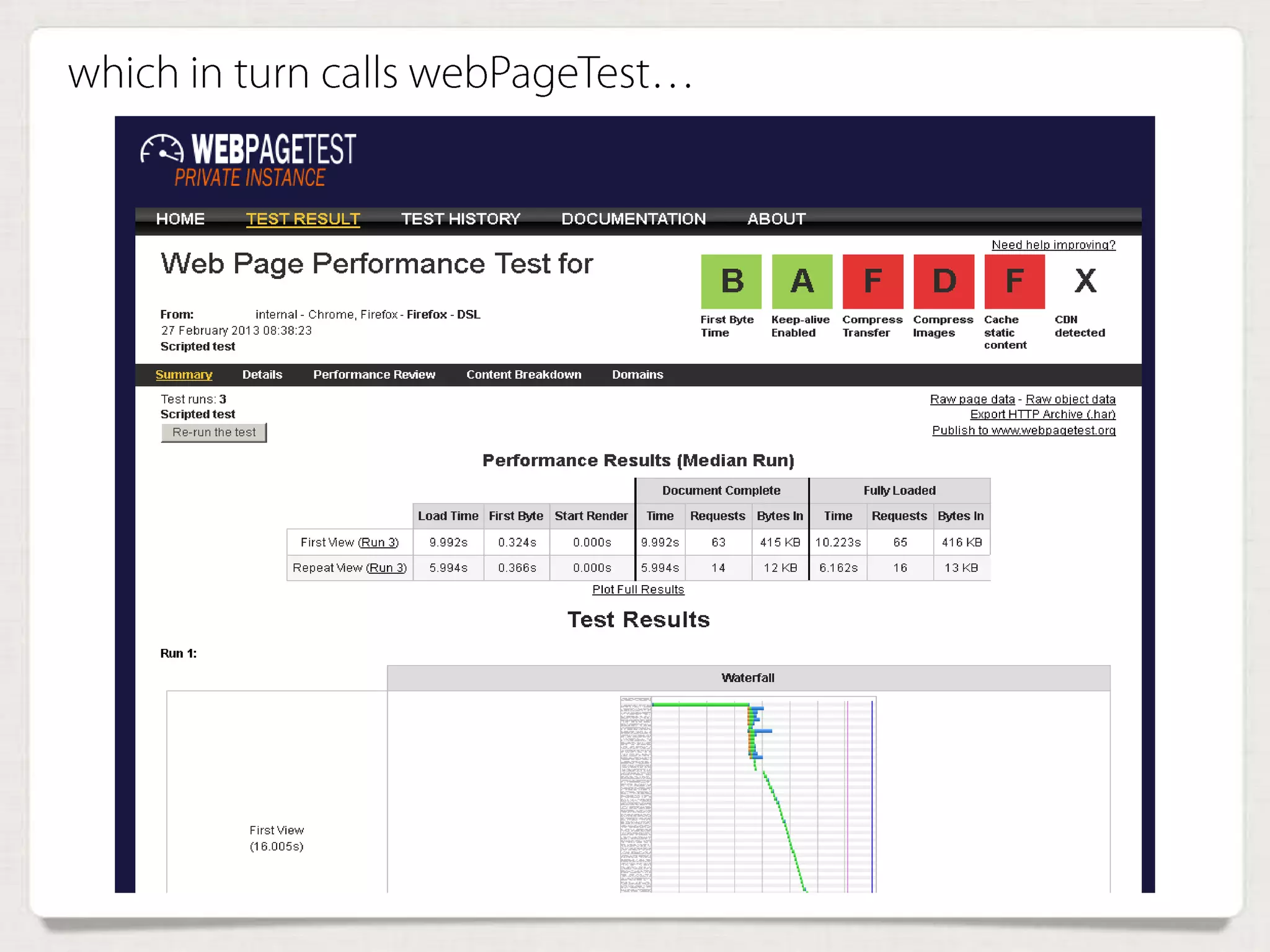Click the Load Time column header
Screen dimensions: 1270x952
pyautogui.click(x=448, y=516)
